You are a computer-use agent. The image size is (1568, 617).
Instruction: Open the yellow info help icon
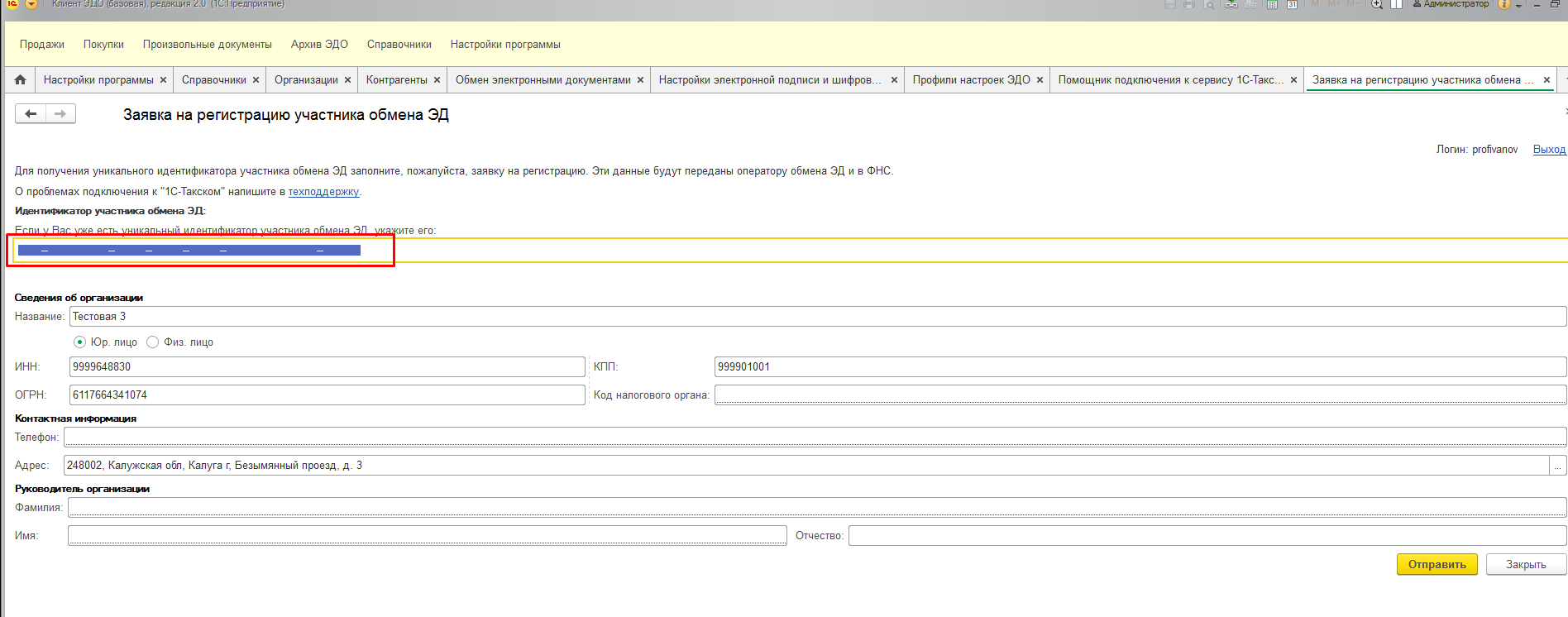tap(1504, 4)
